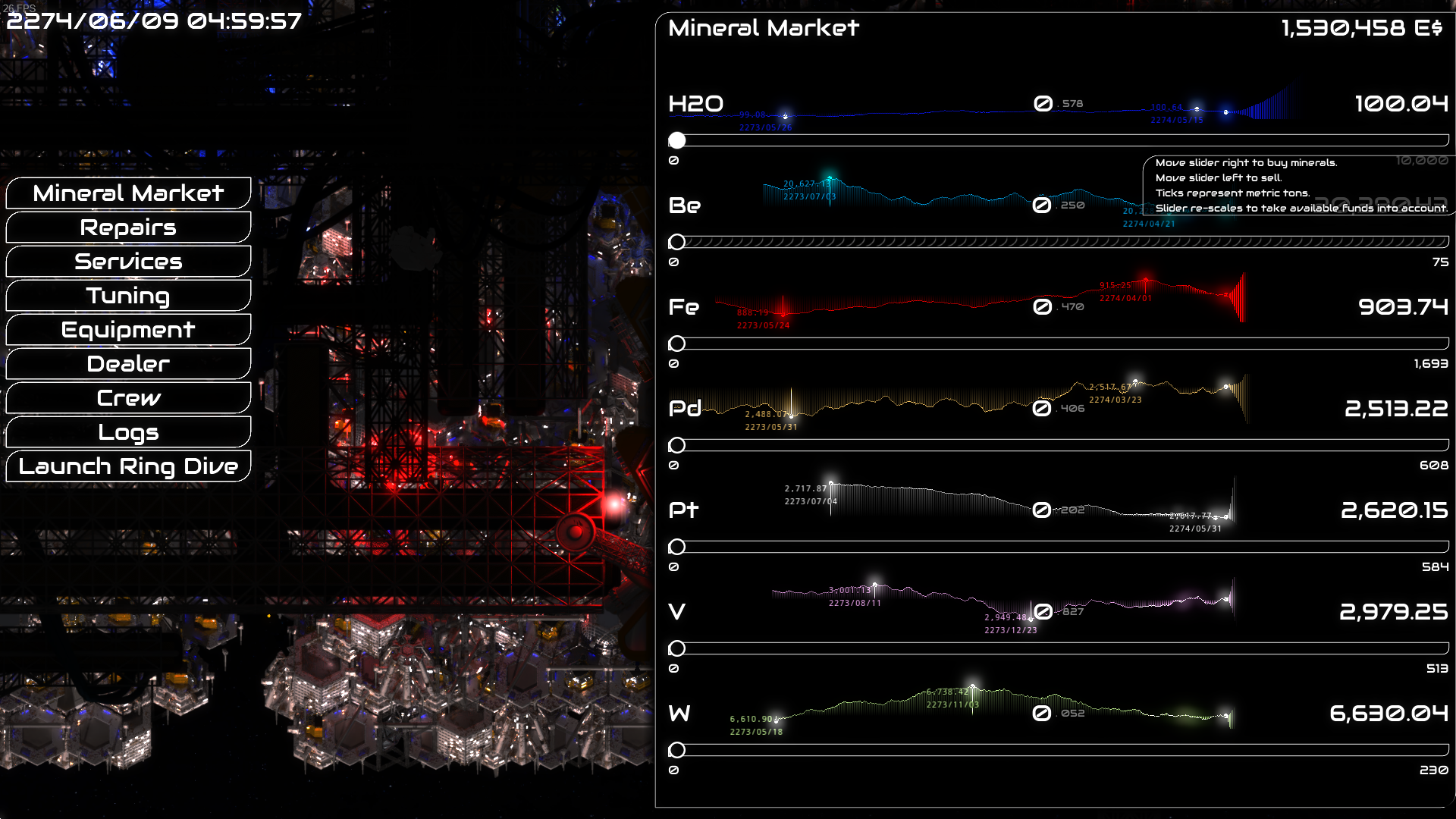Open the Logs screen

128,432
